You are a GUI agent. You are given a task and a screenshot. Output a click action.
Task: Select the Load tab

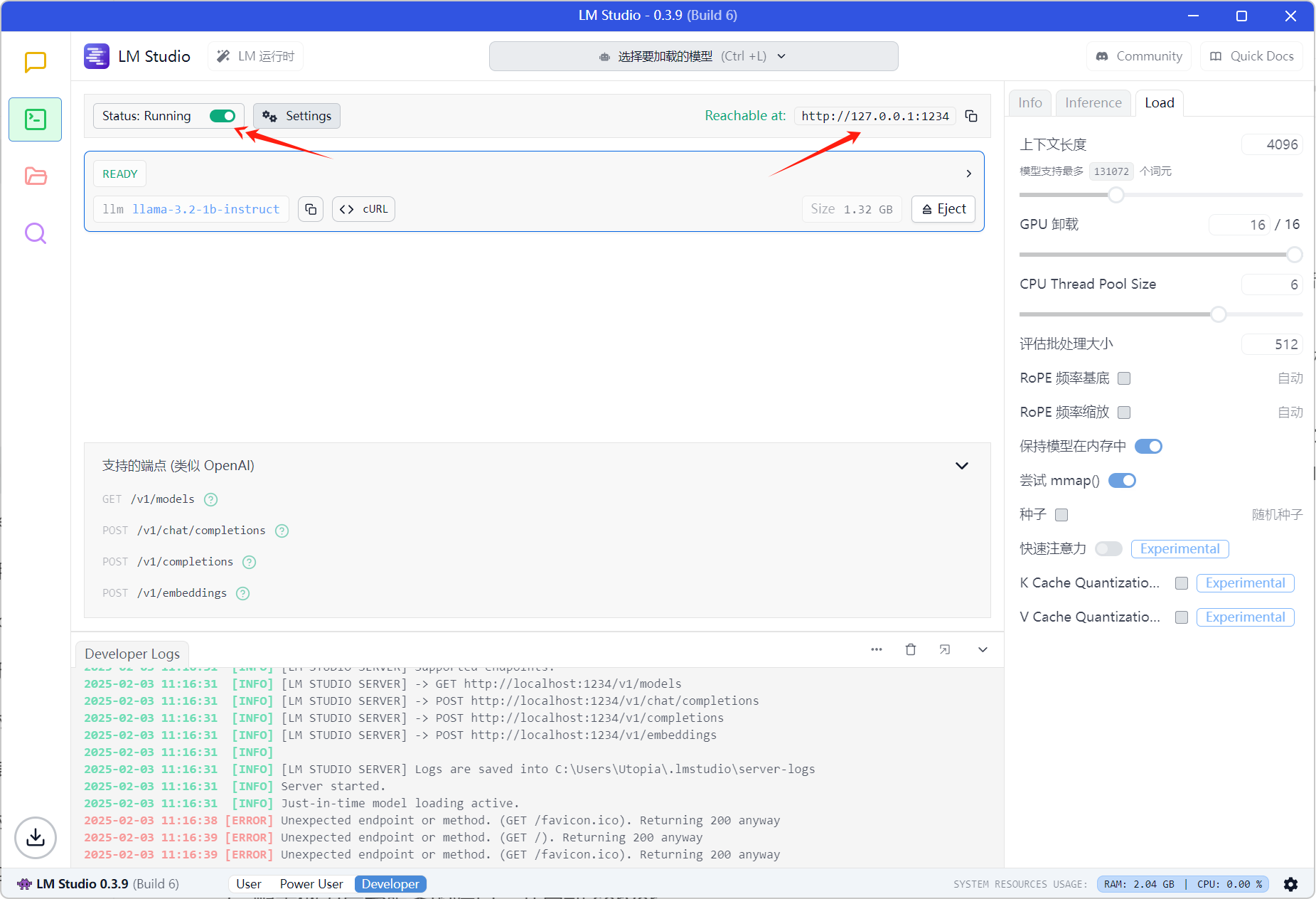[x=1160, y=103]
